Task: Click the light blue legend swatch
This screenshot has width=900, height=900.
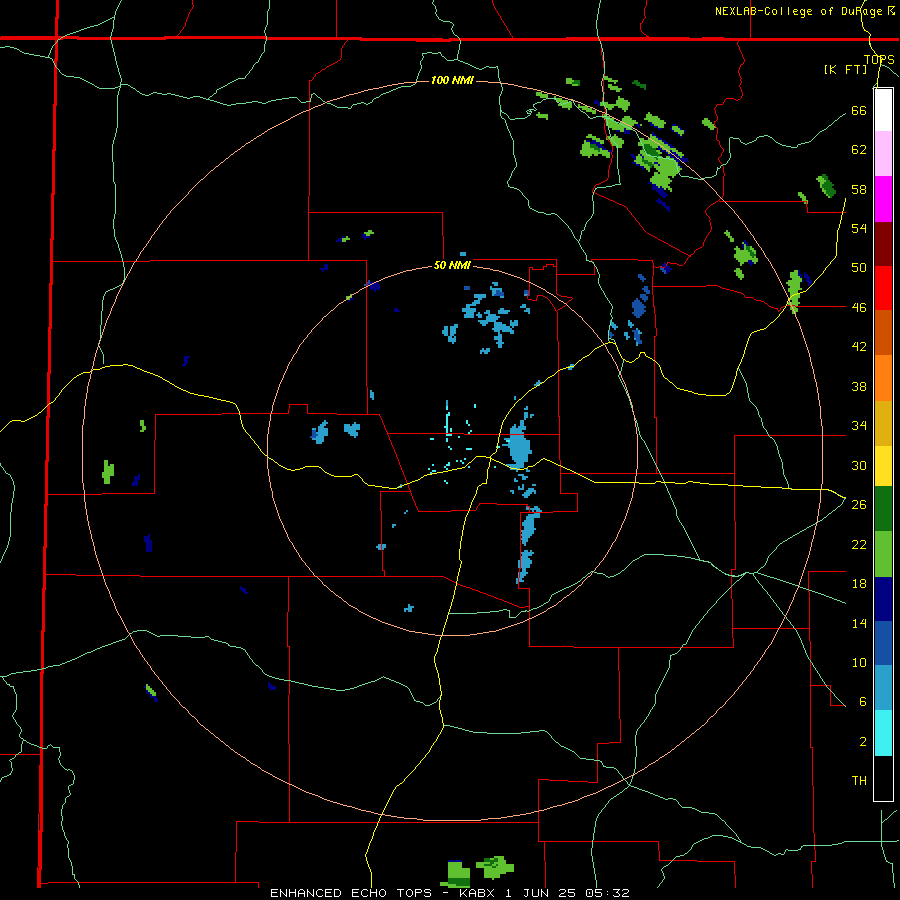Action: pyautogui.click(x=883, y=688)
